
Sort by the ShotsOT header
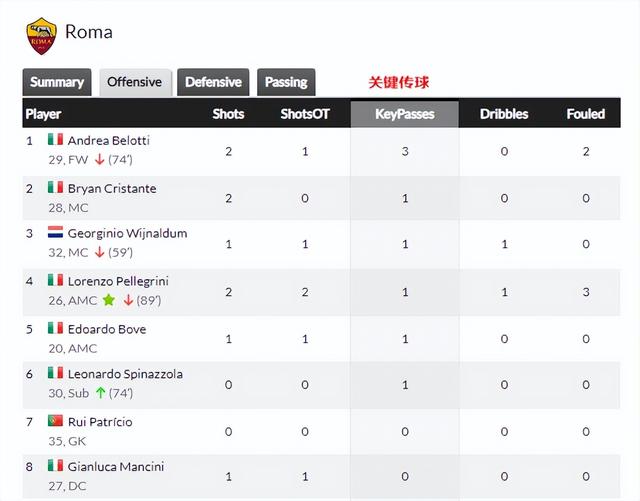point(305,114)
